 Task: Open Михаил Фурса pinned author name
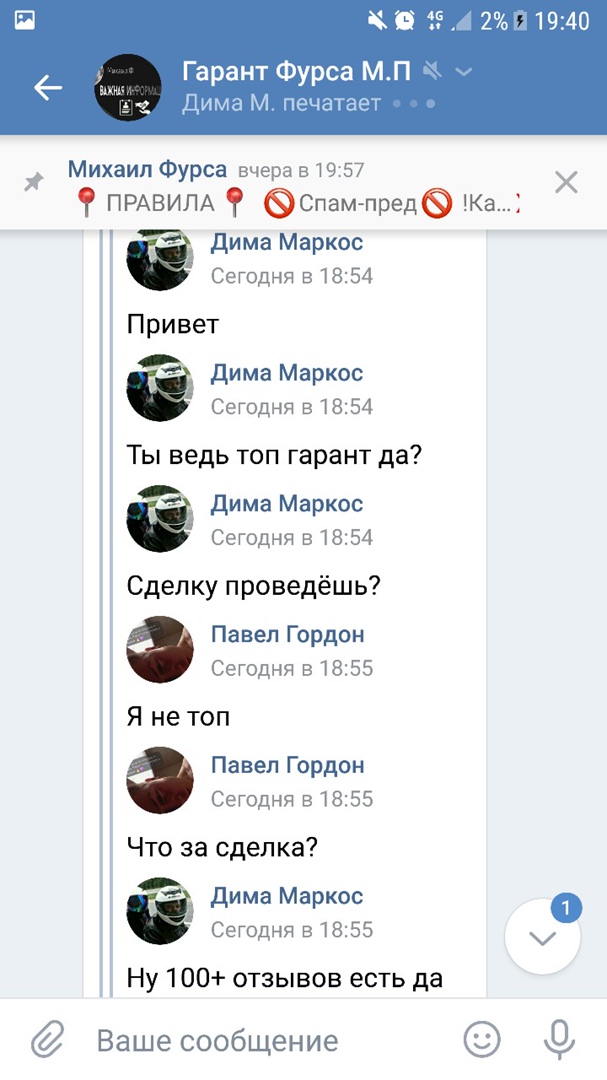point(147,170)
